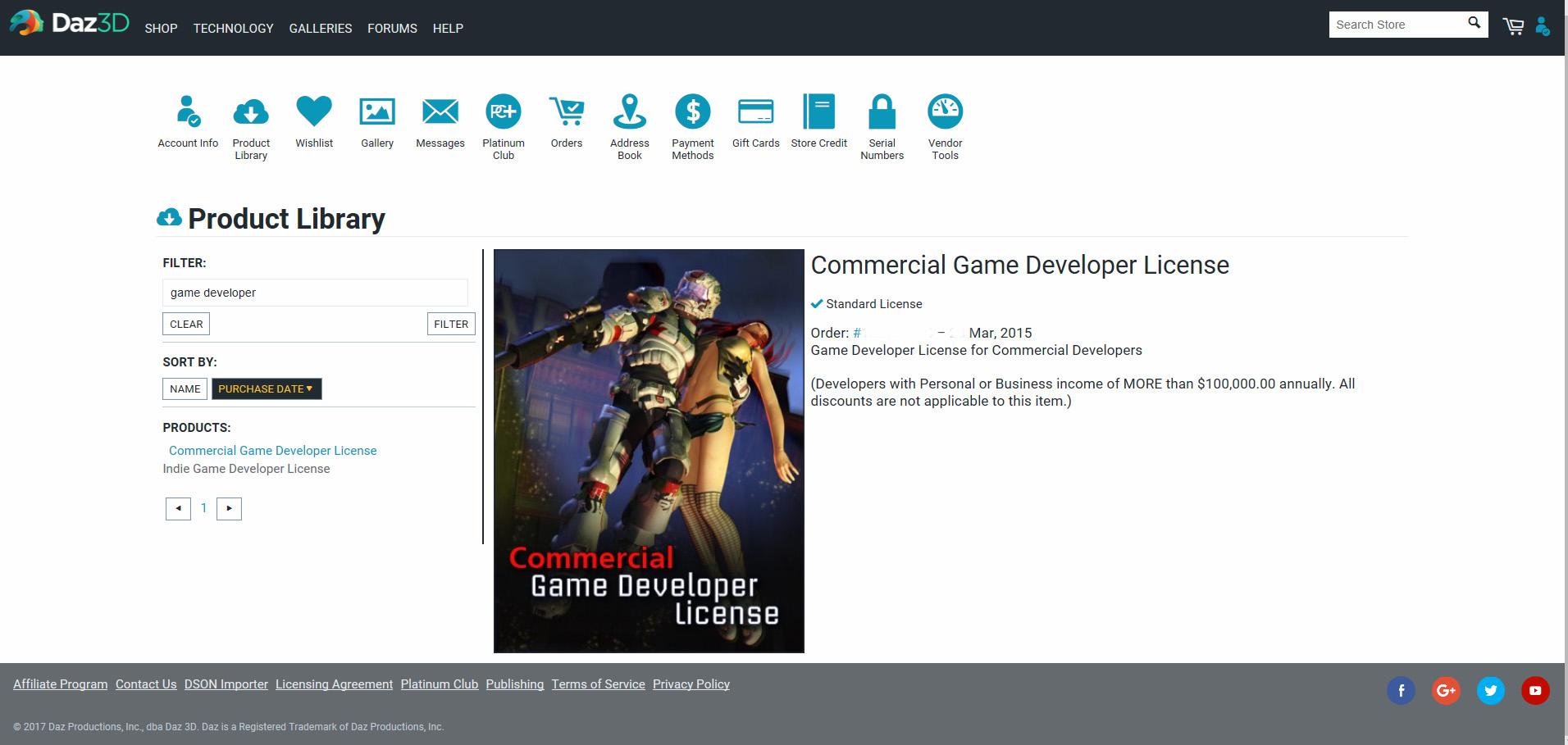Open the Licensing Agreement footer link
The width and height of the screenshot is (1568, 745).
[335, 684]
